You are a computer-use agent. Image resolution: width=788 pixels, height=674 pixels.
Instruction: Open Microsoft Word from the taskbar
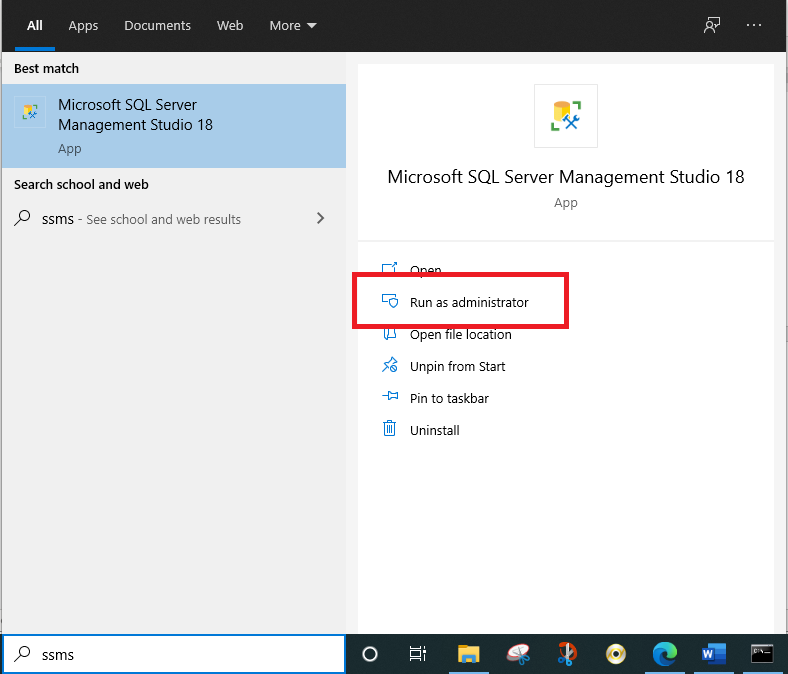[713, 654]
